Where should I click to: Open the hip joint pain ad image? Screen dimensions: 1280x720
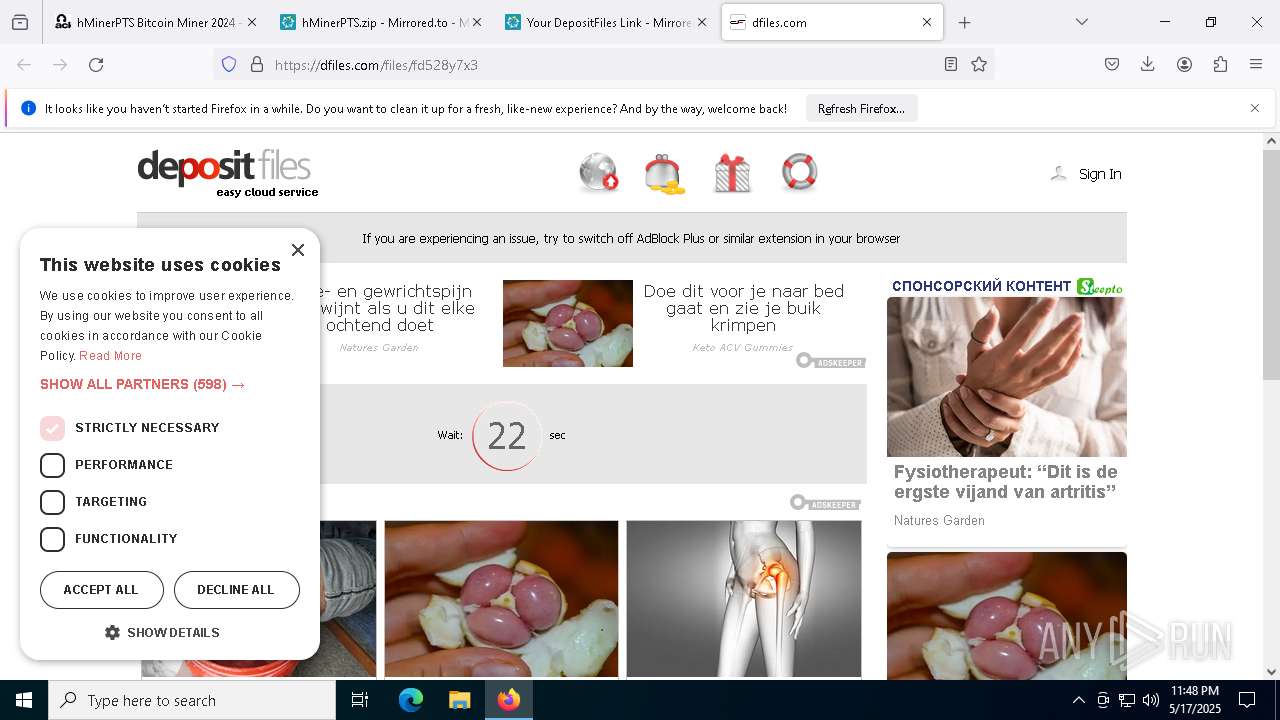tap(744, 598)
